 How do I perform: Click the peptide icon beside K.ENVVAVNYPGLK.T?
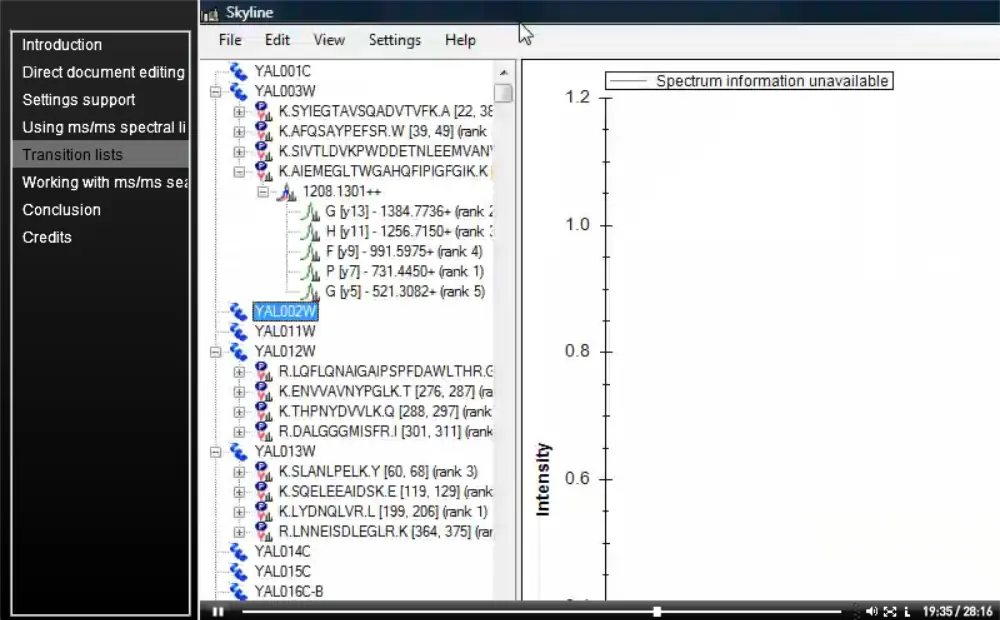click(x=263, y=392)
